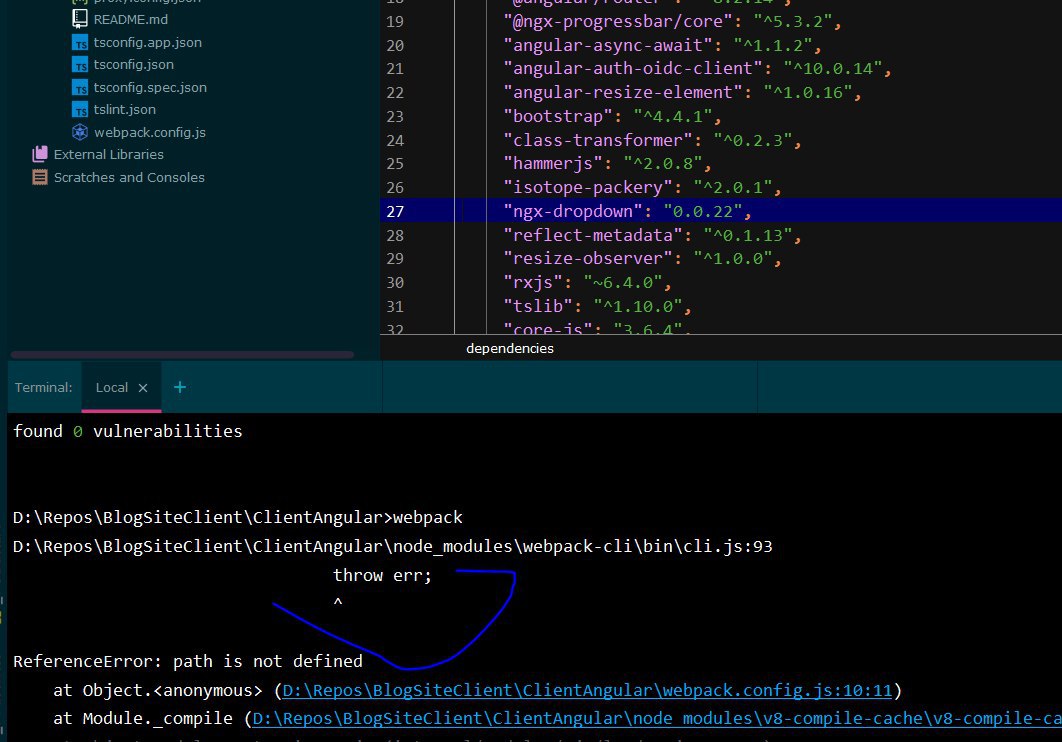Viewport: 1062px width, 742px height.
Task: Click the "isotope-packery" dependency line
Action: point(642,188)
